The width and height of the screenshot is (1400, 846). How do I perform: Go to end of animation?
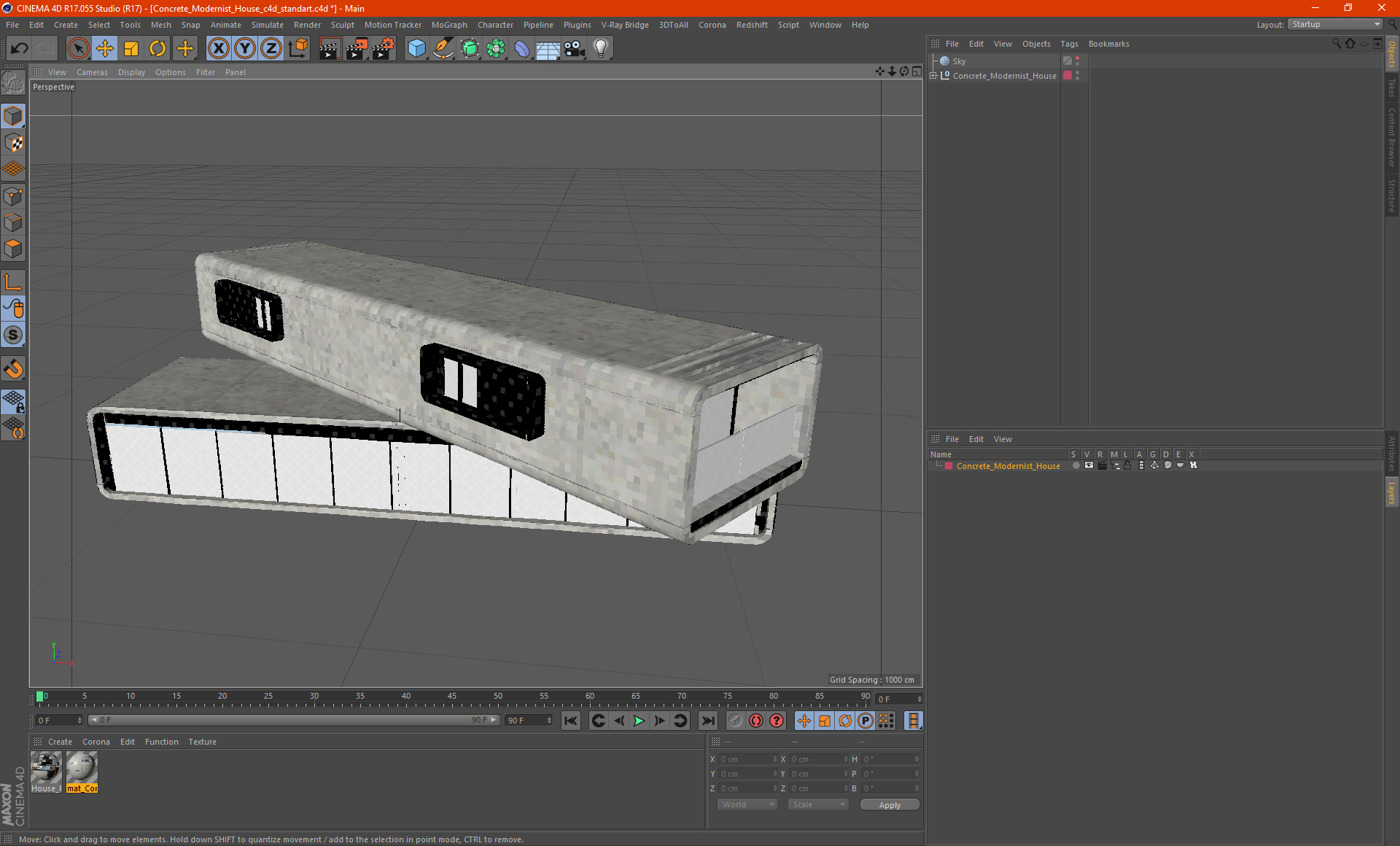708,721
